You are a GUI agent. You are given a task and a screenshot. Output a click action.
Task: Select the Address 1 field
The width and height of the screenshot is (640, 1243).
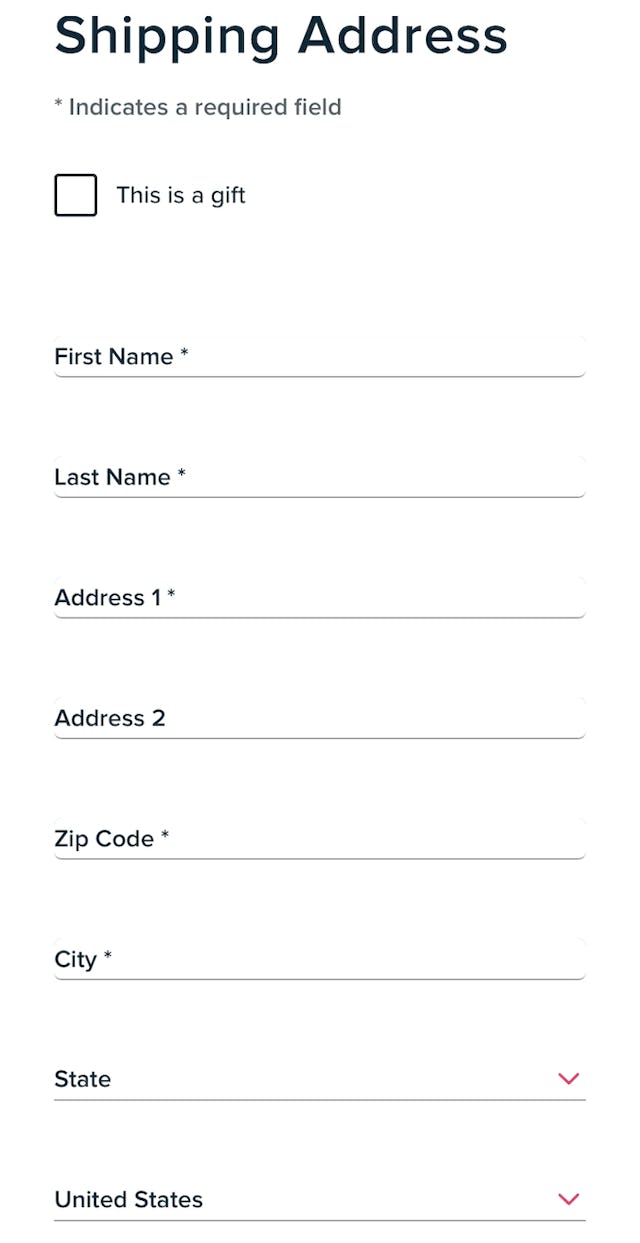pos(318,598)
